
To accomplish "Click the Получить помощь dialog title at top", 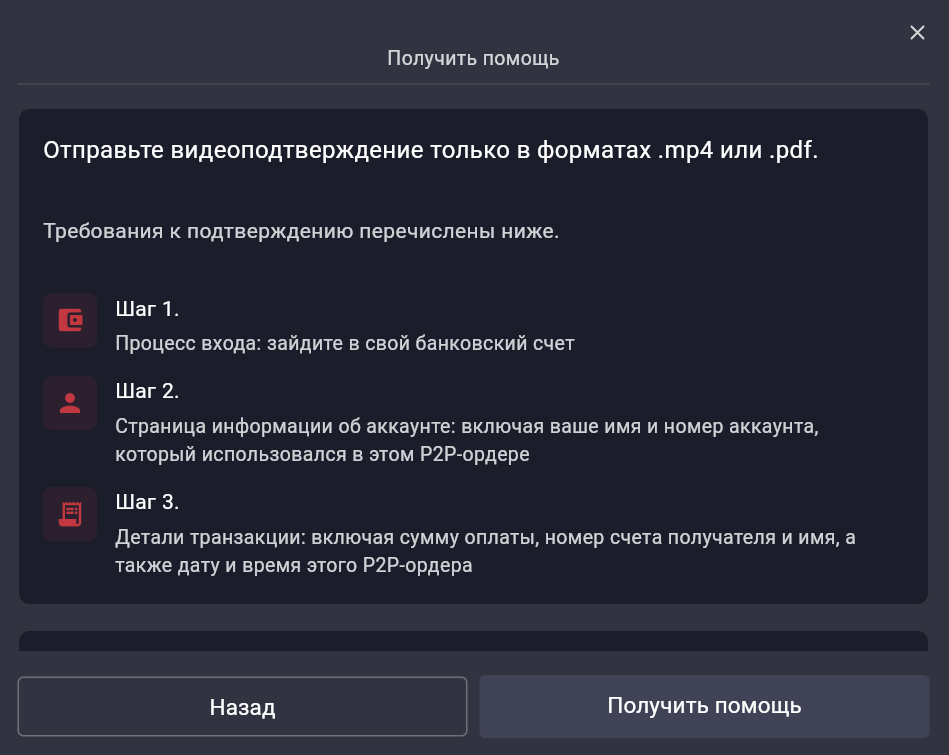I will pyautogui.click(x=473, y=58).
